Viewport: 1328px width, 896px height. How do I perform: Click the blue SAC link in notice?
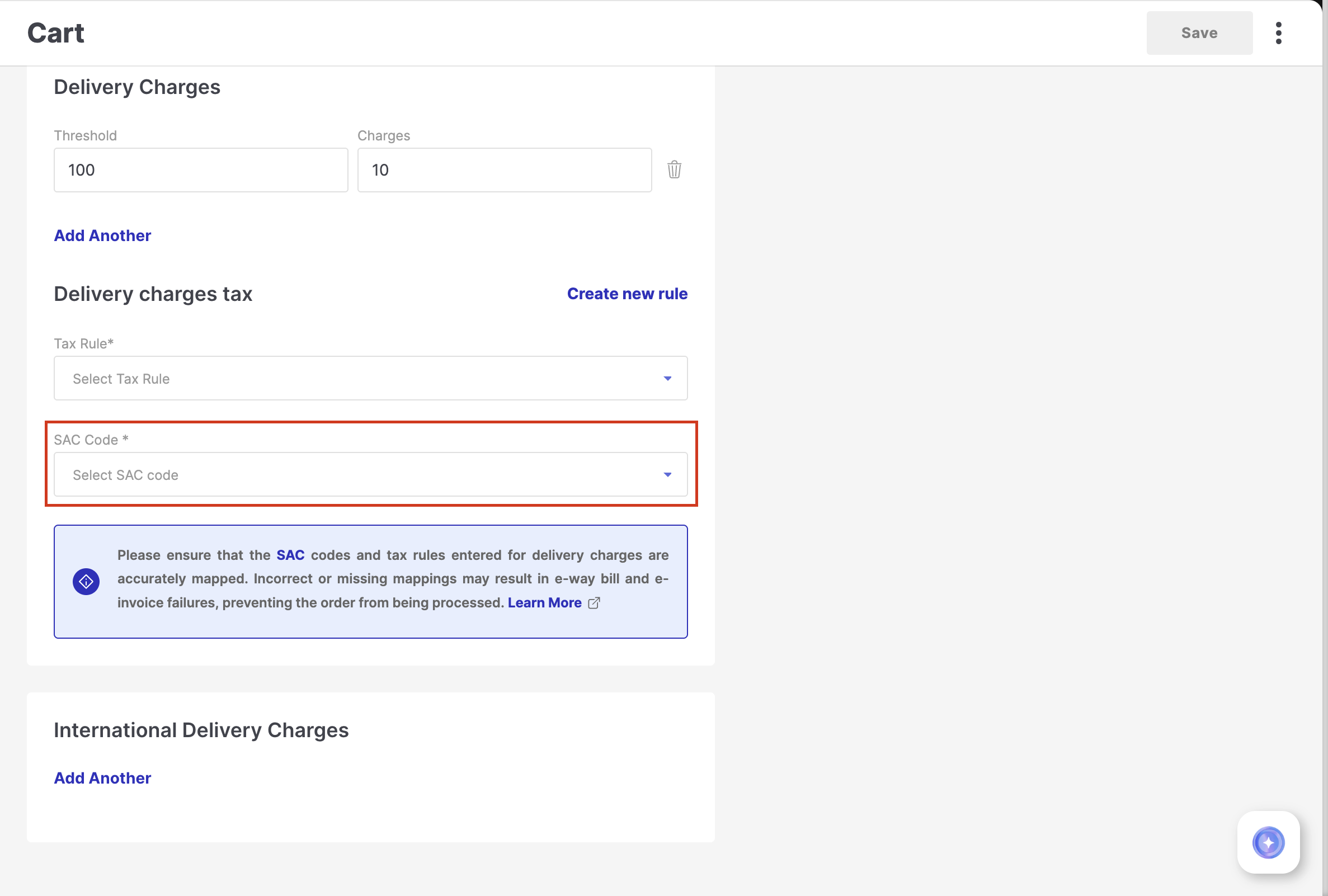coord(290,555)
